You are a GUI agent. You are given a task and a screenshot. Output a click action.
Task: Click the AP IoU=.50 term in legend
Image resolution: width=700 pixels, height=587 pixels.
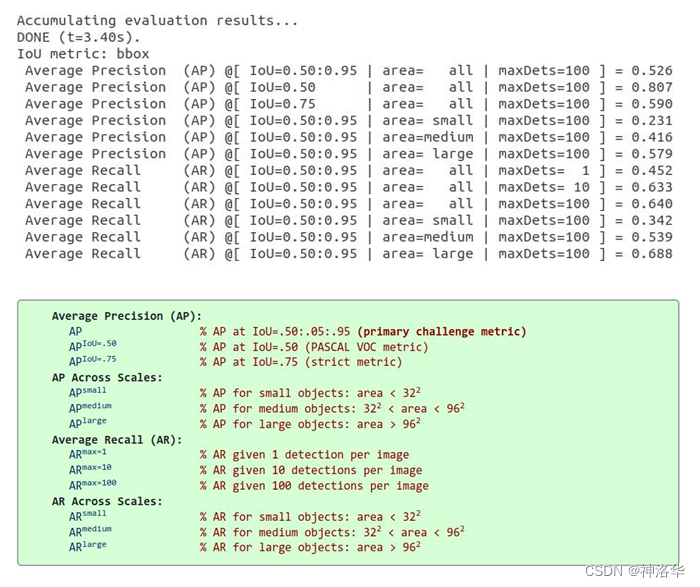(x=93, y=346)
